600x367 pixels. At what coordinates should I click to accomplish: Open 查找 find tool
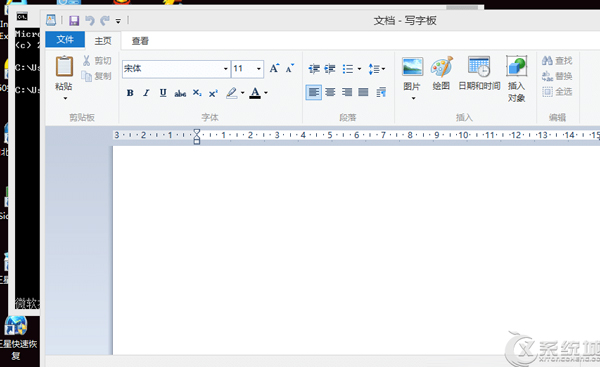pyautogui.click(x=557, y=60)
